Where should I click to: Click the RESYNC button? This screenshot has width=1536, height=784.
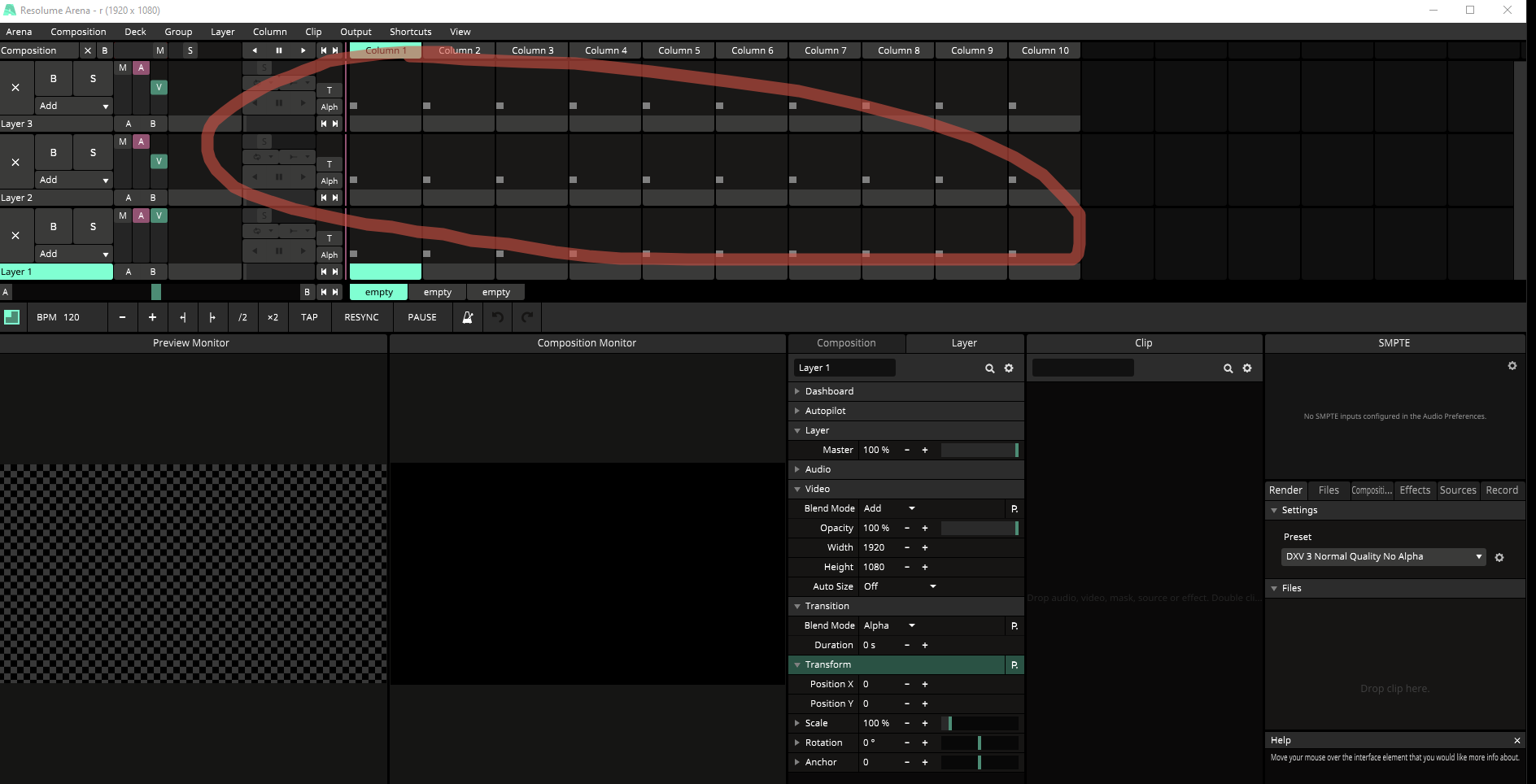pos(361,317)
